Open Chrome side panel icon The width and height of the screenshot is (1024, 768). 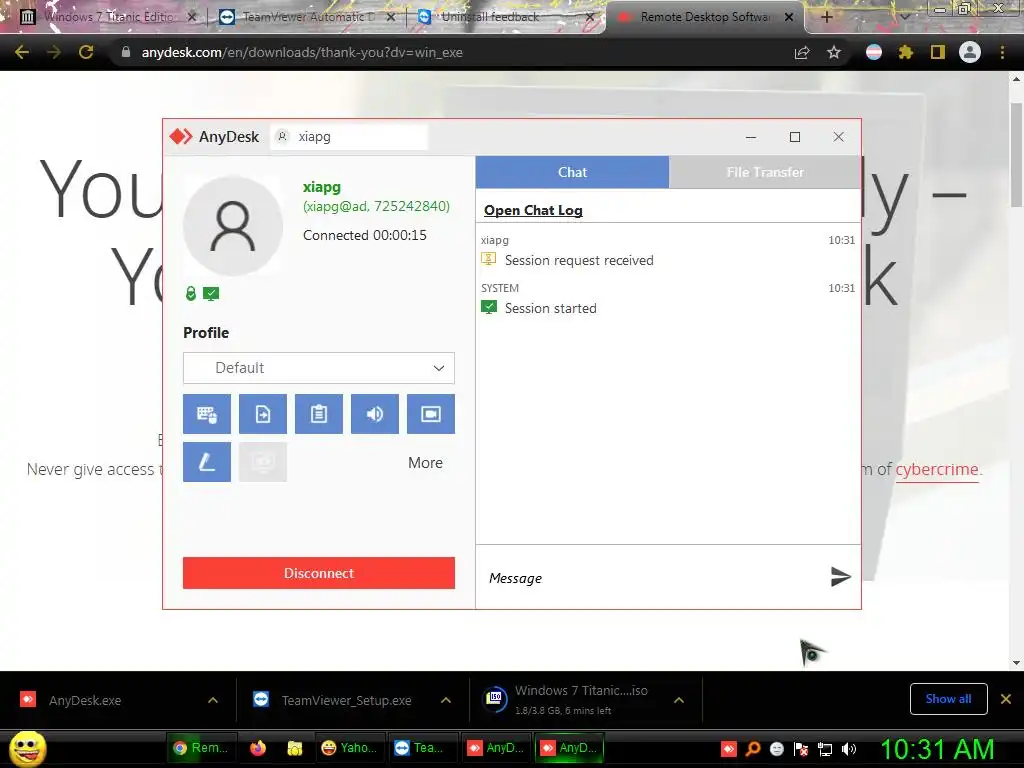point(938,52)
